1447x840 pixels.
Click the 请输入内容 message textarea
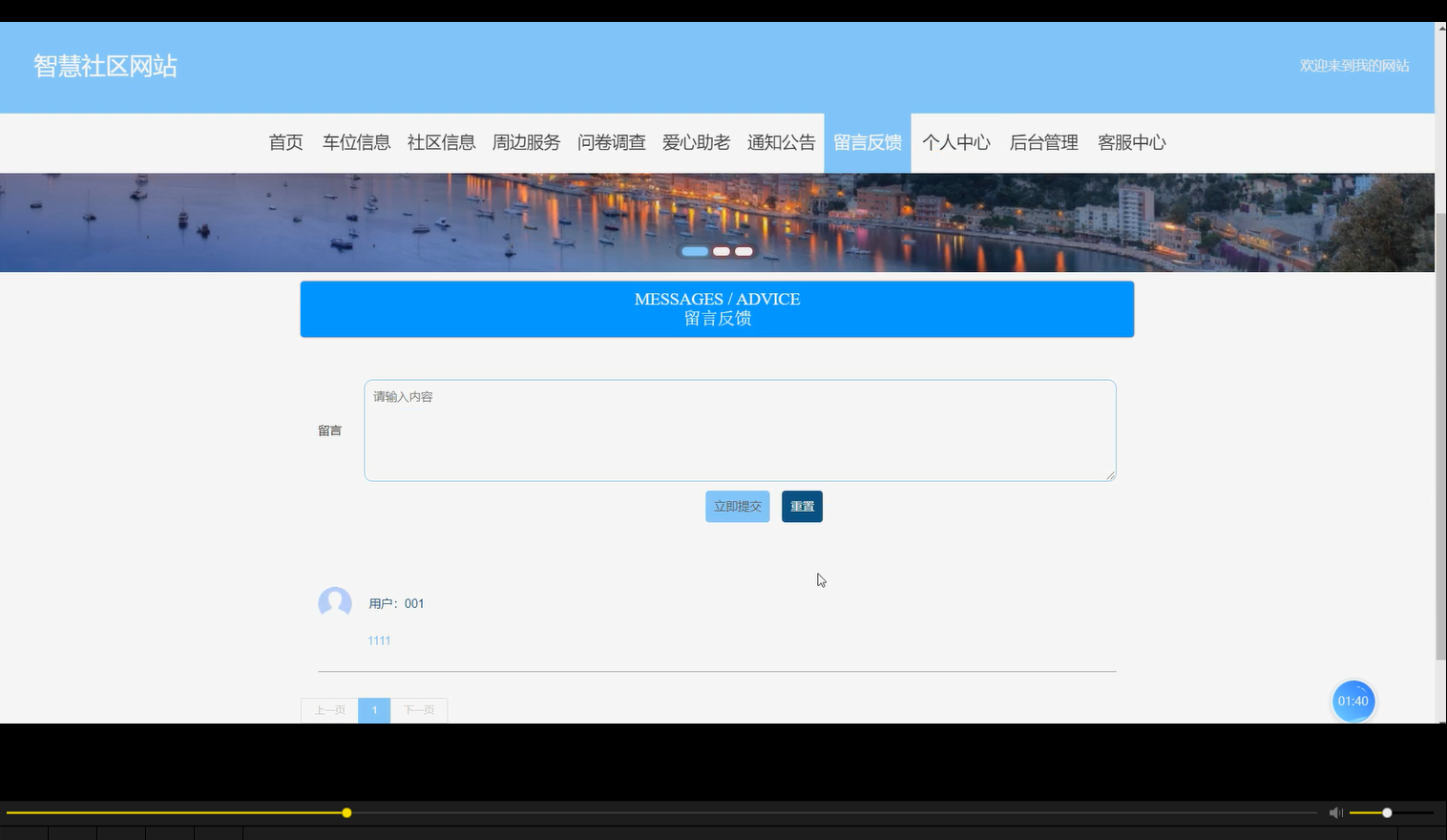coord(739,430)
